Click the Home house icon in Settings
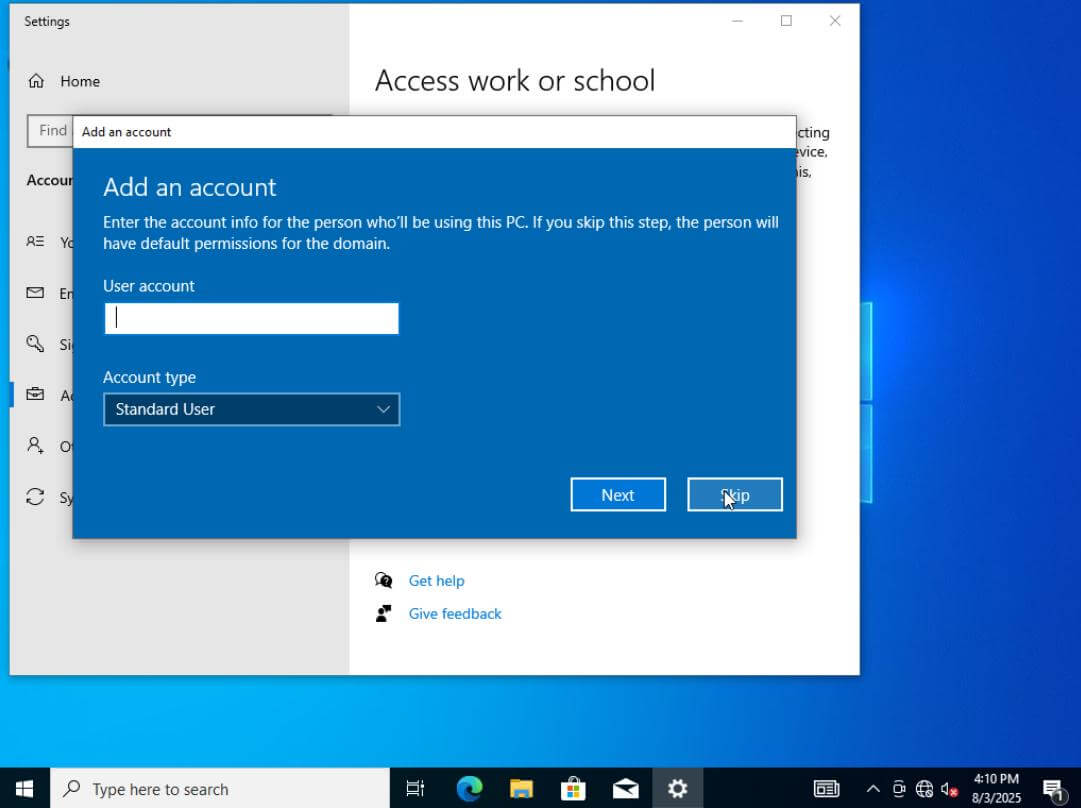The image size is (1081, 808). click(x=36, y=81)
